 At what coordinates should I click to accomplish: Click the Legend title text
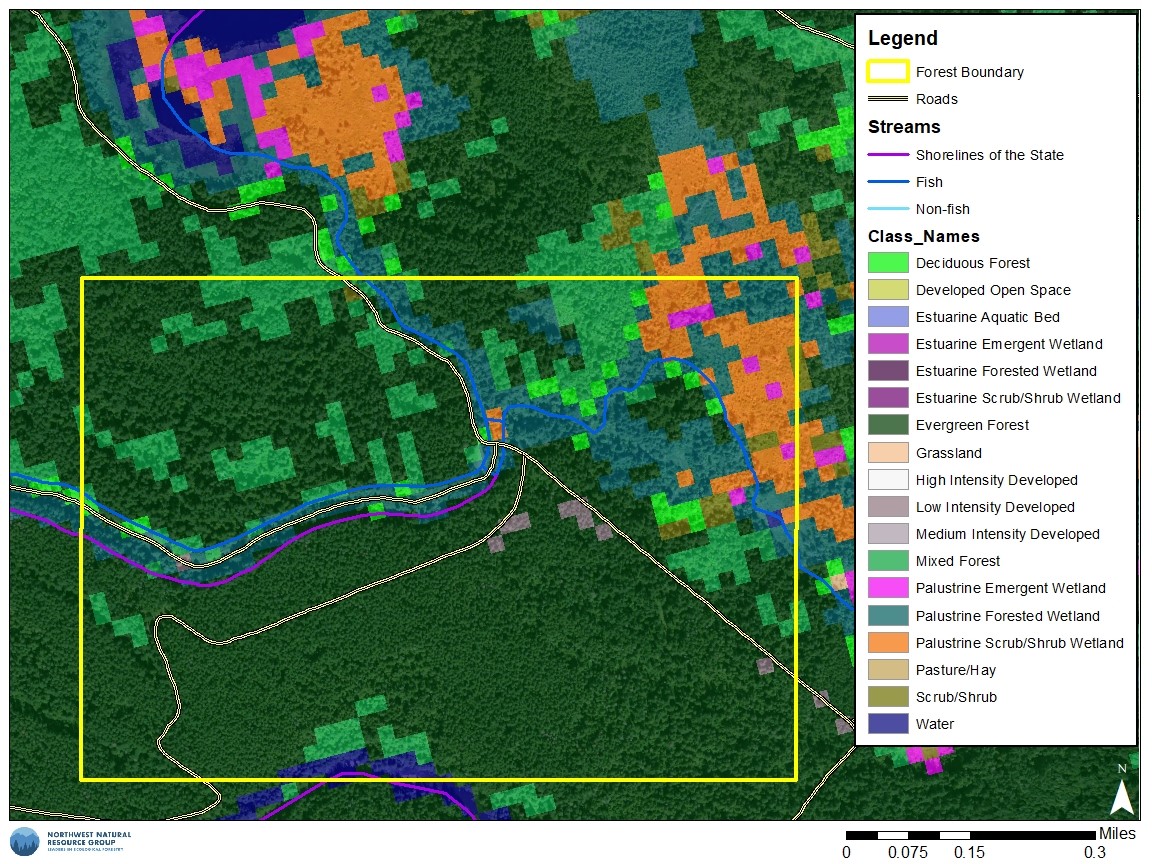click(902, 39)
